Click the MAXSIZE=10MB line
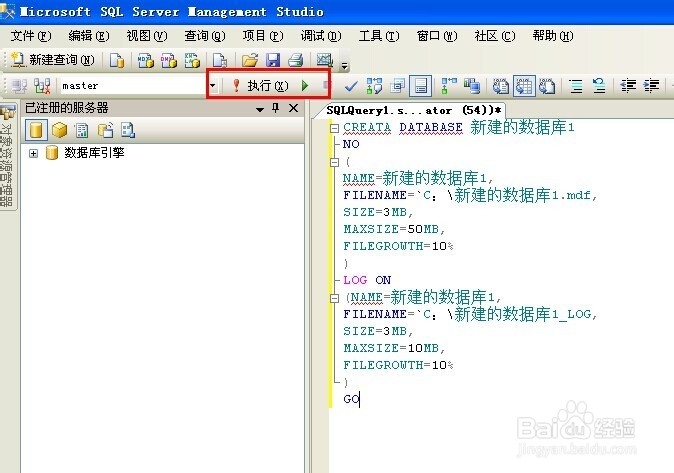Viewport: 674px width, 473px height. pos(394,348)
